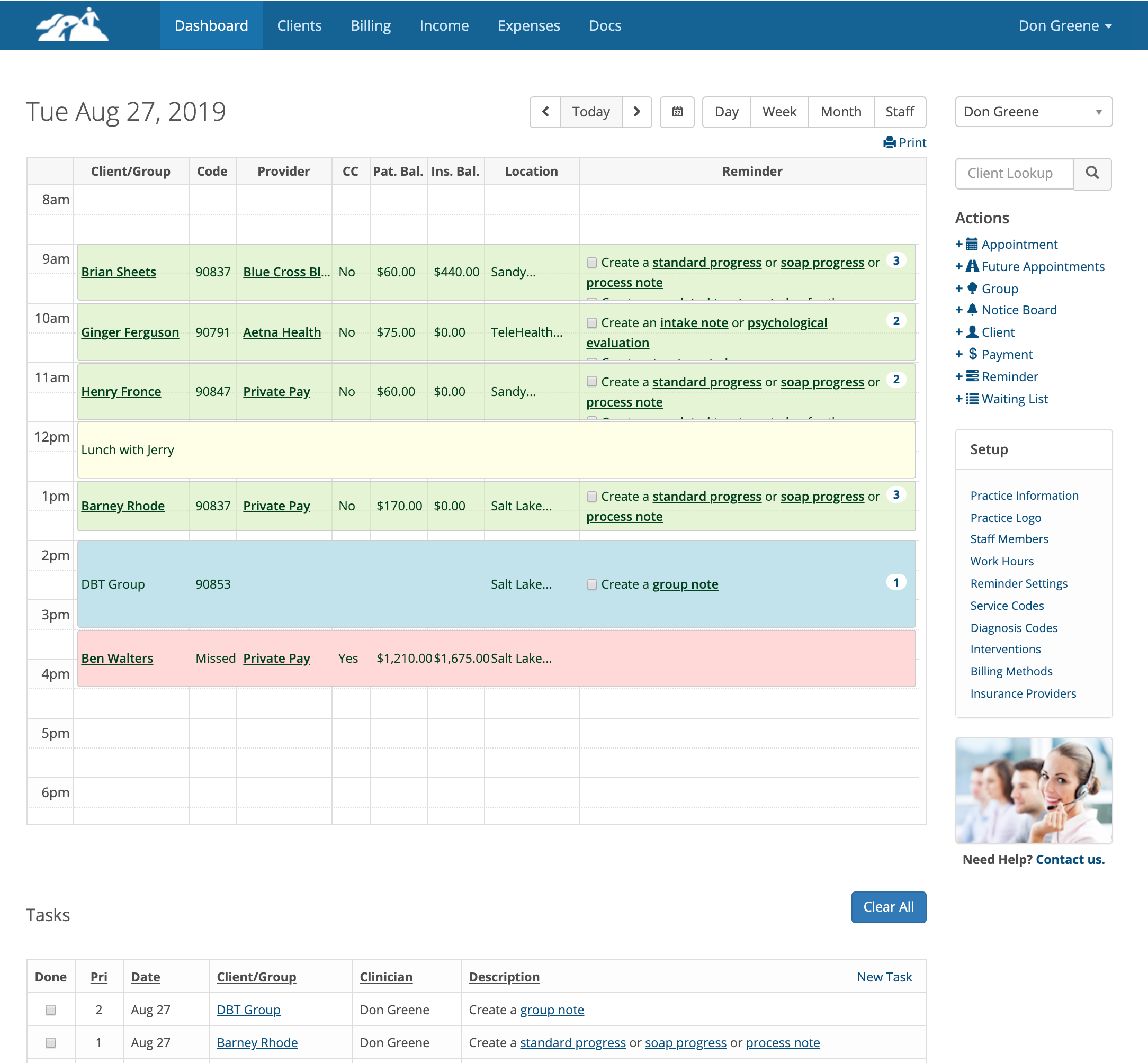1148x1063 pixels.
Task: Open the New Task link
Action: pos(884,977)
